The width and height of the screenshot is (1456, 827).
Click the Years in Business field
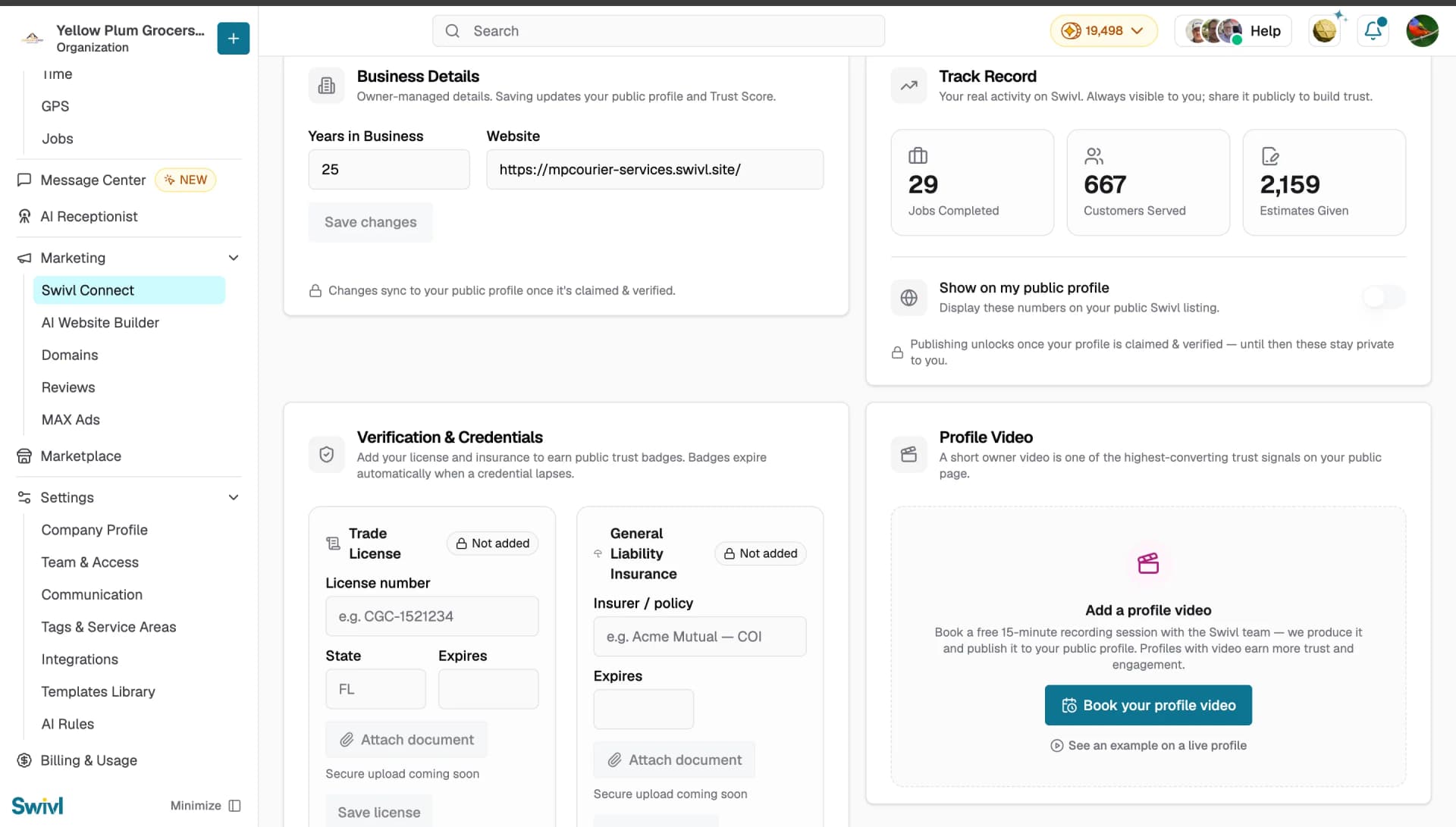[x=389, y=169]
